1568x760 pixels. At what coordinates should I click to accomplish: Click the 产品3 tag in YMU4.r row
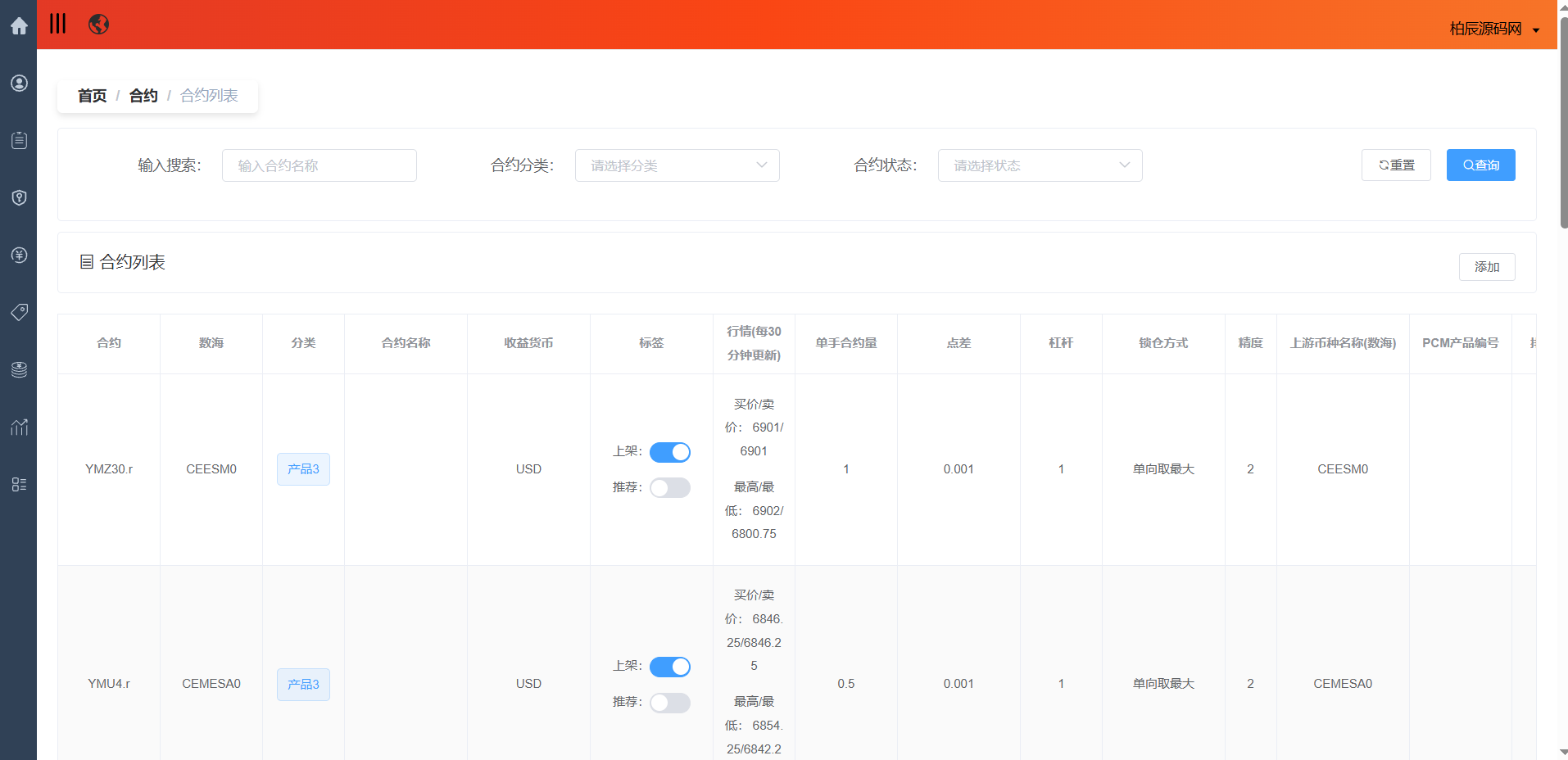[x=303, y=685]
